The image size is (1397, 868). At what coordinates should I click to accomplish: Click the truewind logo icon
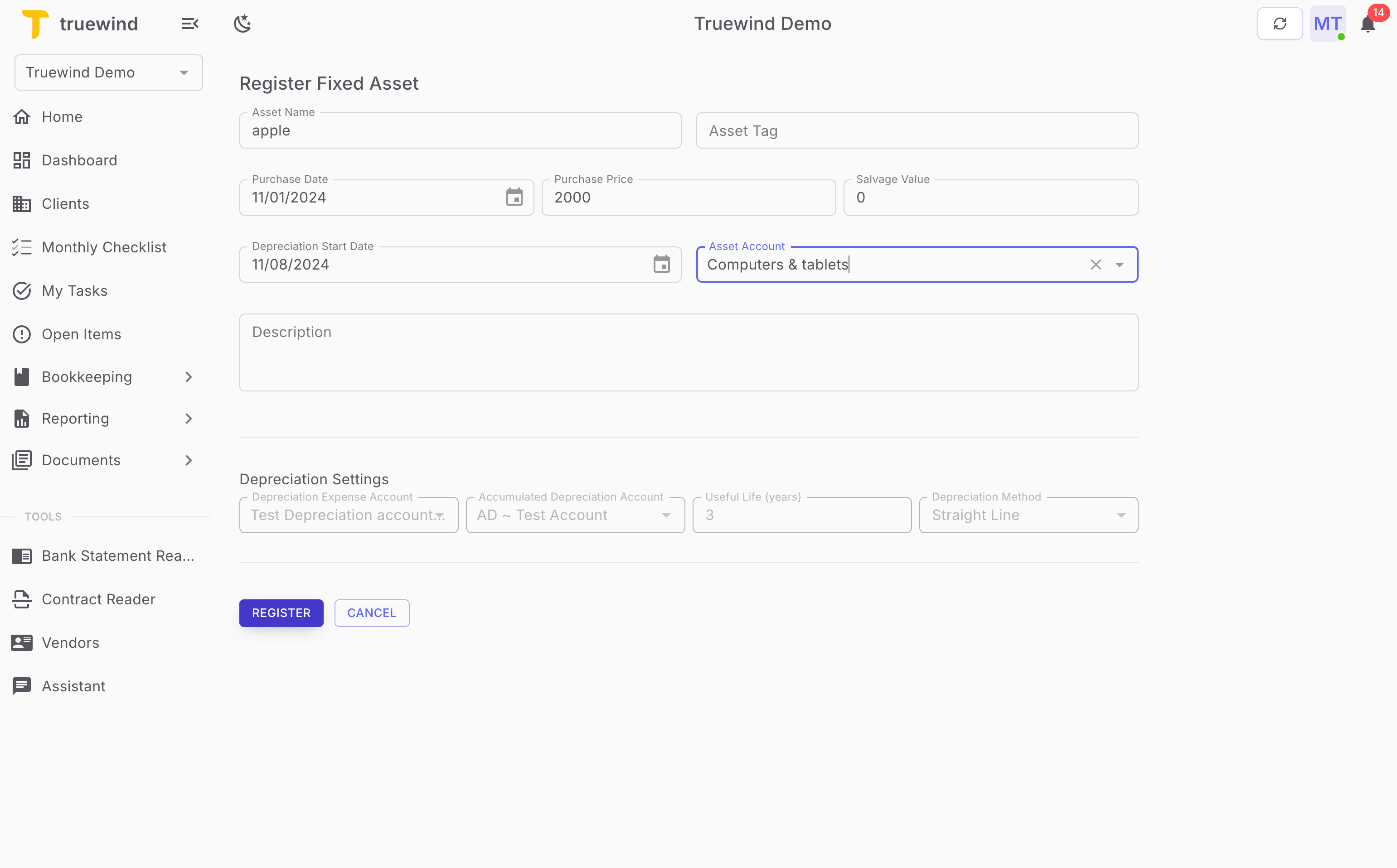pos(34,23)
